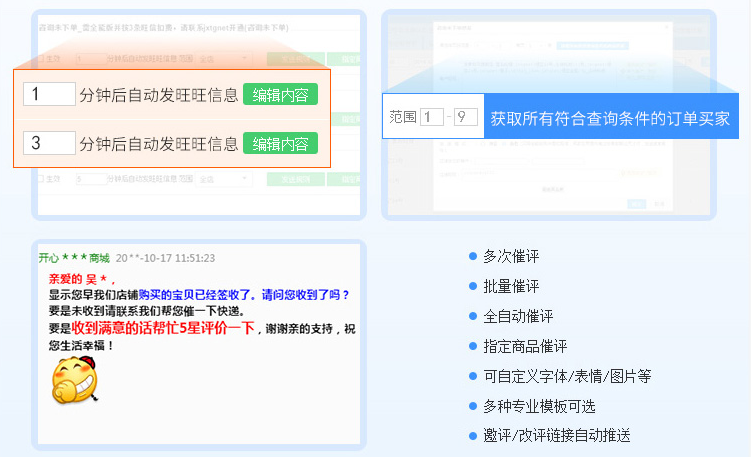Viewport: 751px width, 457px height.
Task: Click the bullet item 批量催评
Action: click(x=511, y=286)
